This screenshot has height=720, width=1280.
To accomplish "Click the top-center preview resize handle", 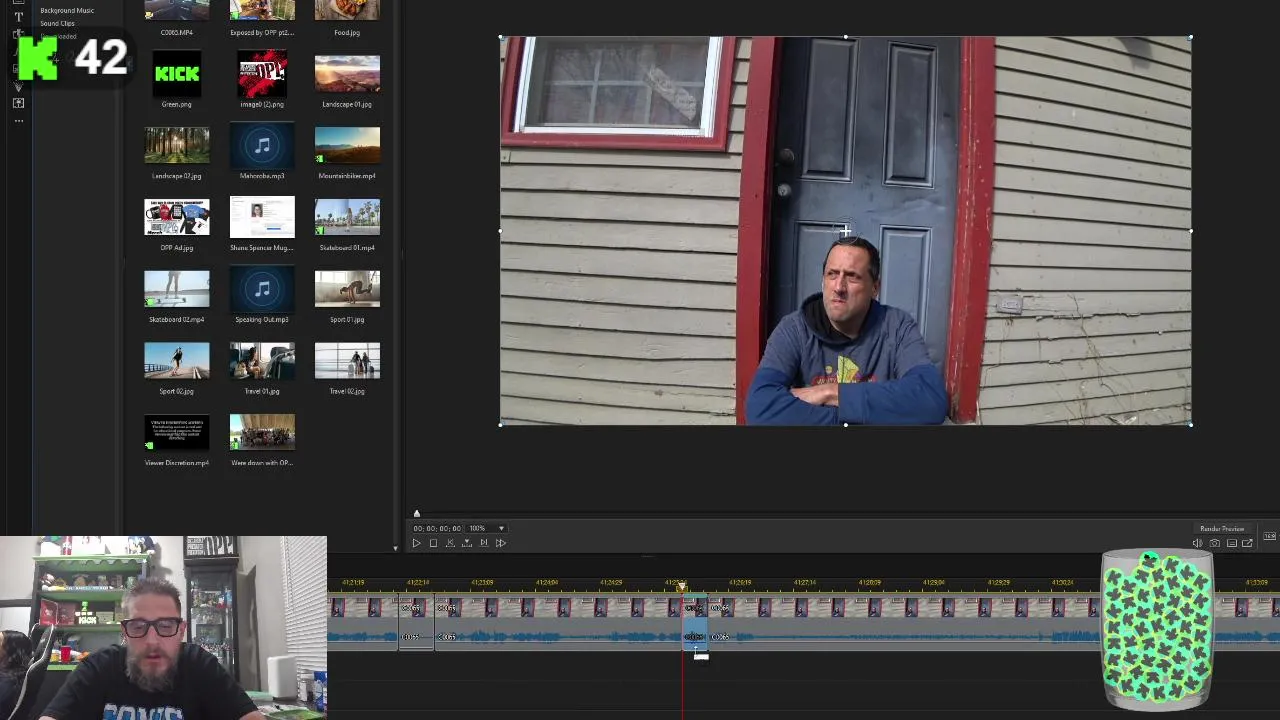I will (846, 37).
